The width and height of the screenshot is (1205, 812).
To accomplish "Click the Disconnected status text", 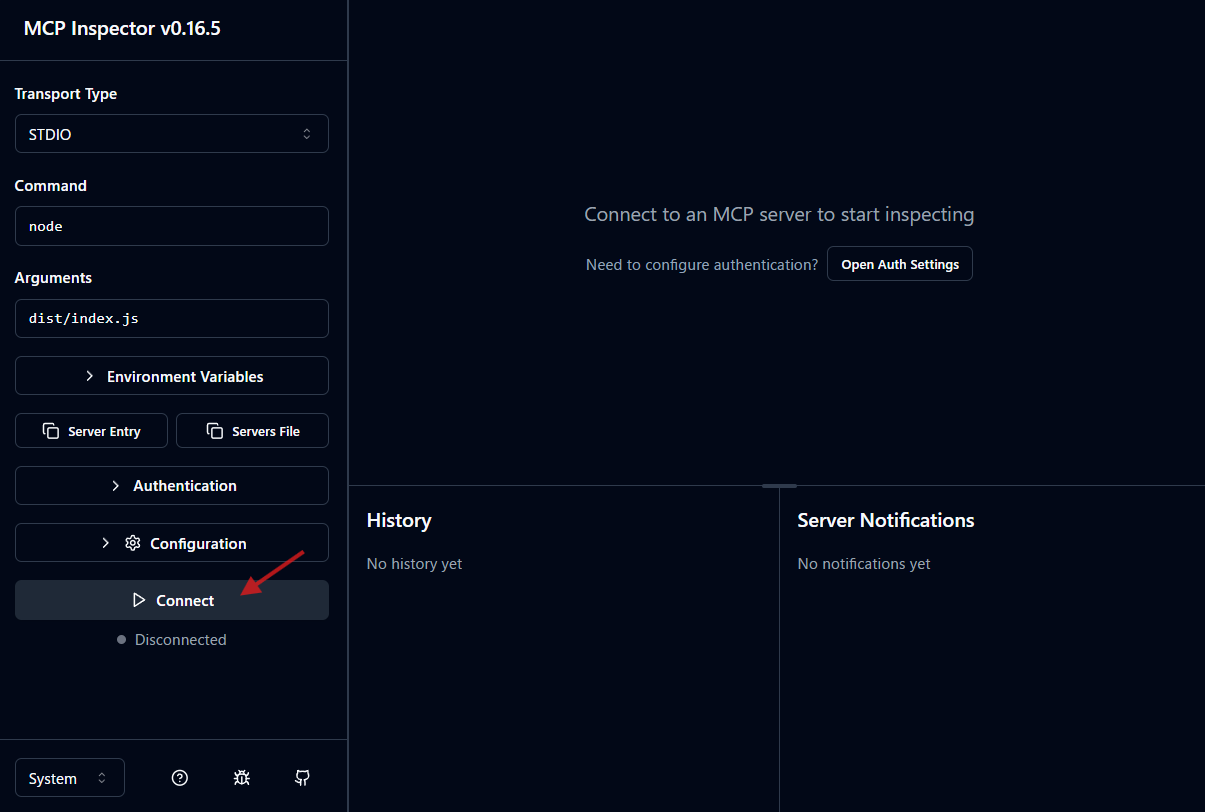I will tap(180, 640).
